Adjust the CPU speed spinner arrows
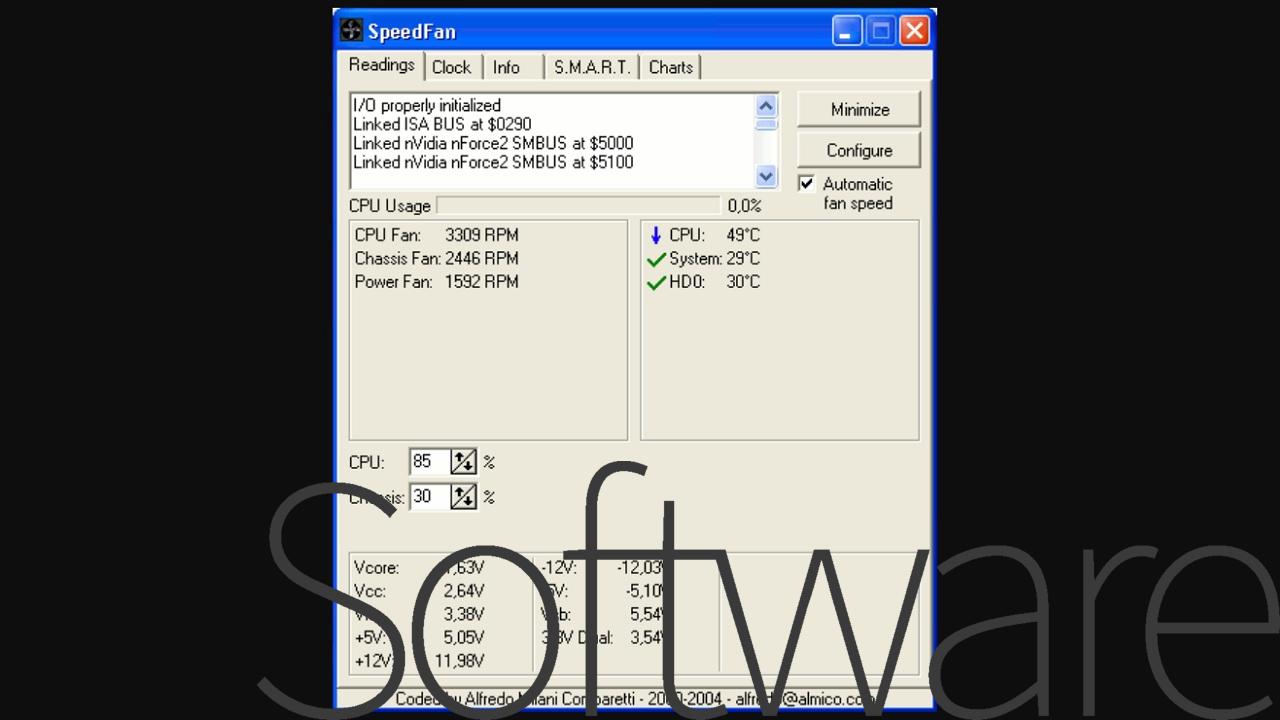Viewport: 1280px width, 720px height. tap(463, 462)
